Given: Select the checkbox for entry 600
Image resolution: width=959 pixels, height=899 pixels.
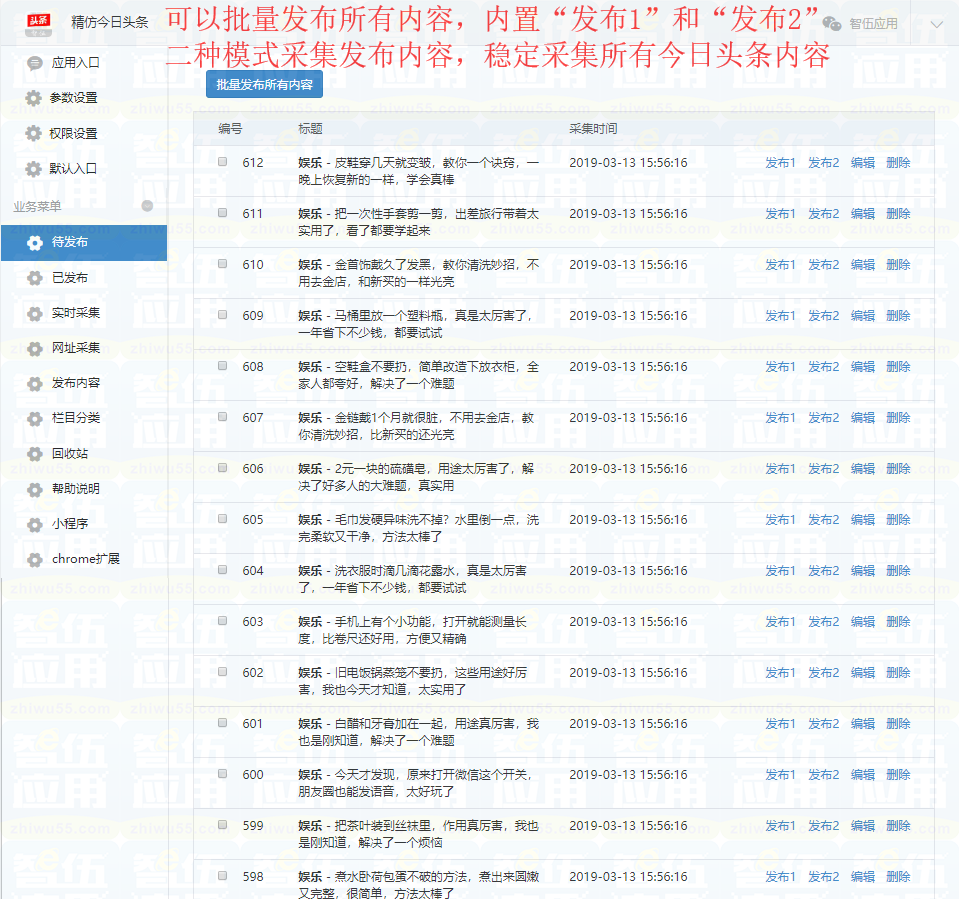Looking at the screenshot, I should pos(223,774).
